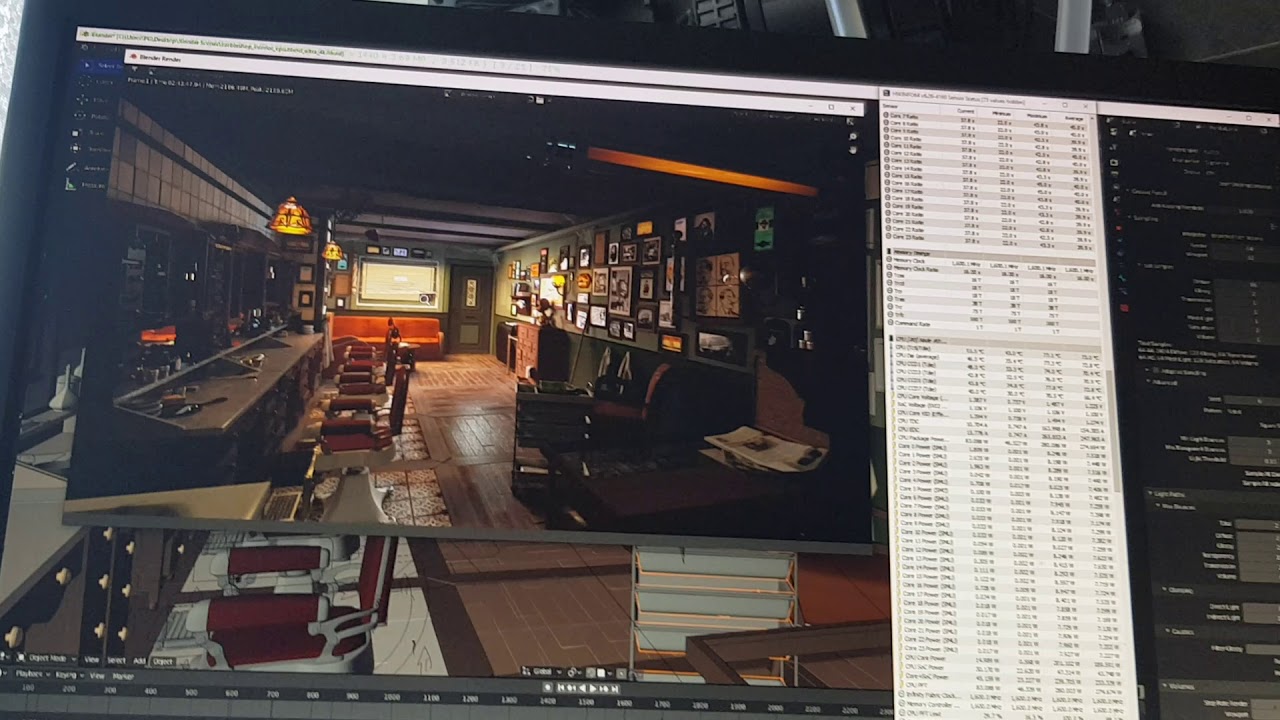Click the Seed value field
This screenshot has width=1280, height=720.
coord(1254,401)
